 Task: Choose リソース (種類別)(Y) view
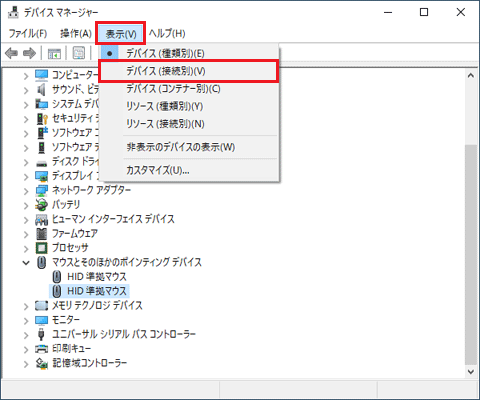pos(189,106)
